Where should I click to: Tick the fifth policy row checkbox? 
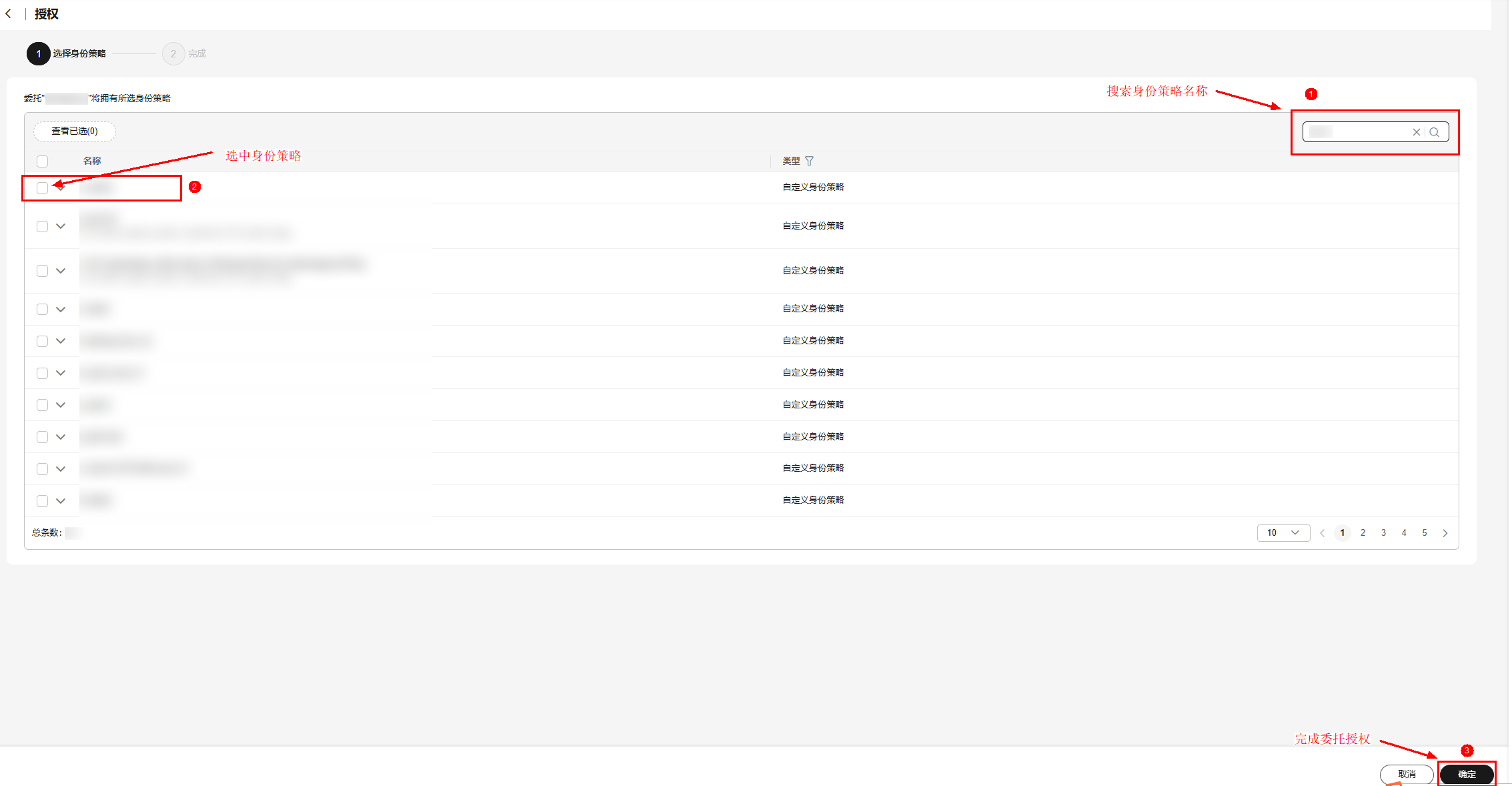tap(43, 341)
